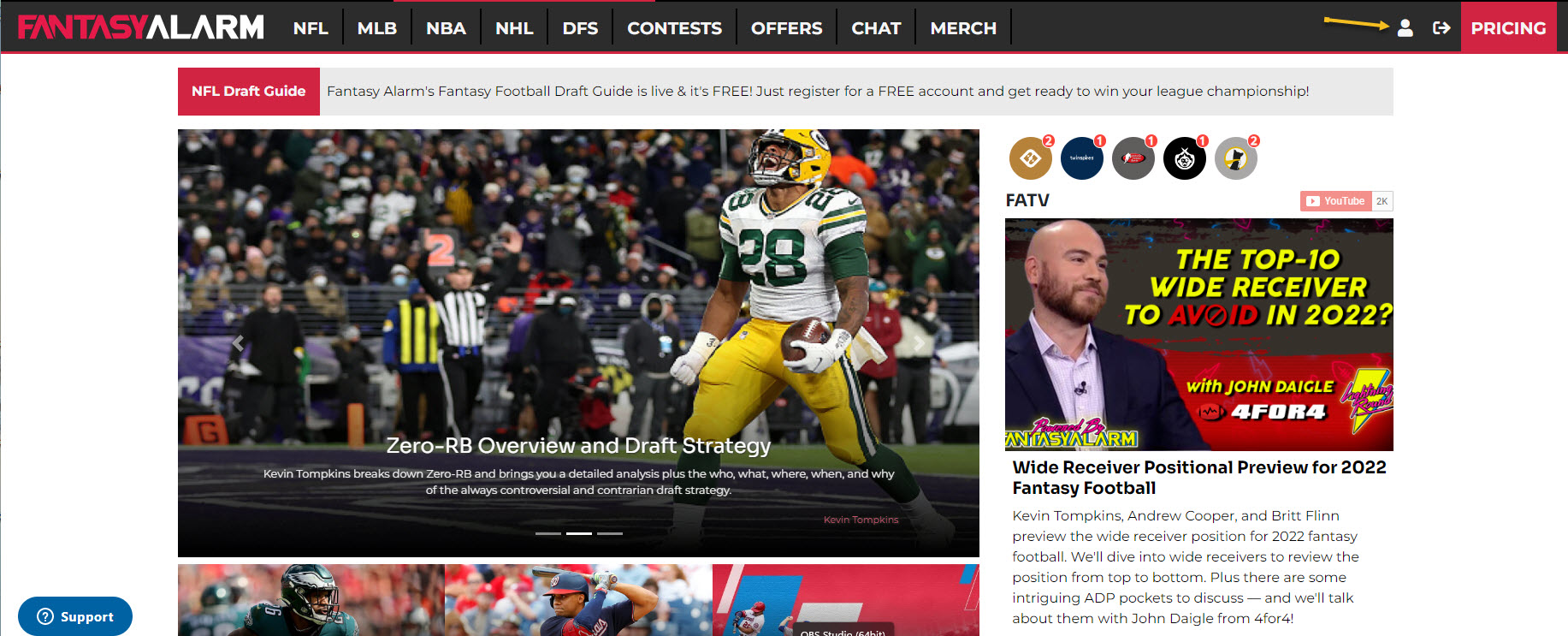The image size is (1568, 636).
Task: Go to previous carousel slide arrow
Action: [x=238, y=343]
